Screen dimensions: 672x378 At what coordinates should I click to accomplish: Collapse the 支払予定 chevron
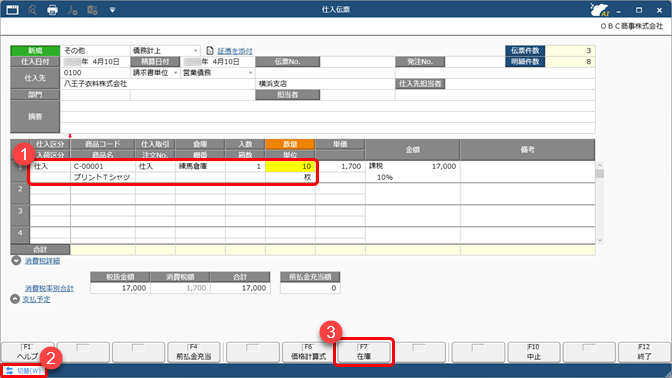(x=15, y=299)
